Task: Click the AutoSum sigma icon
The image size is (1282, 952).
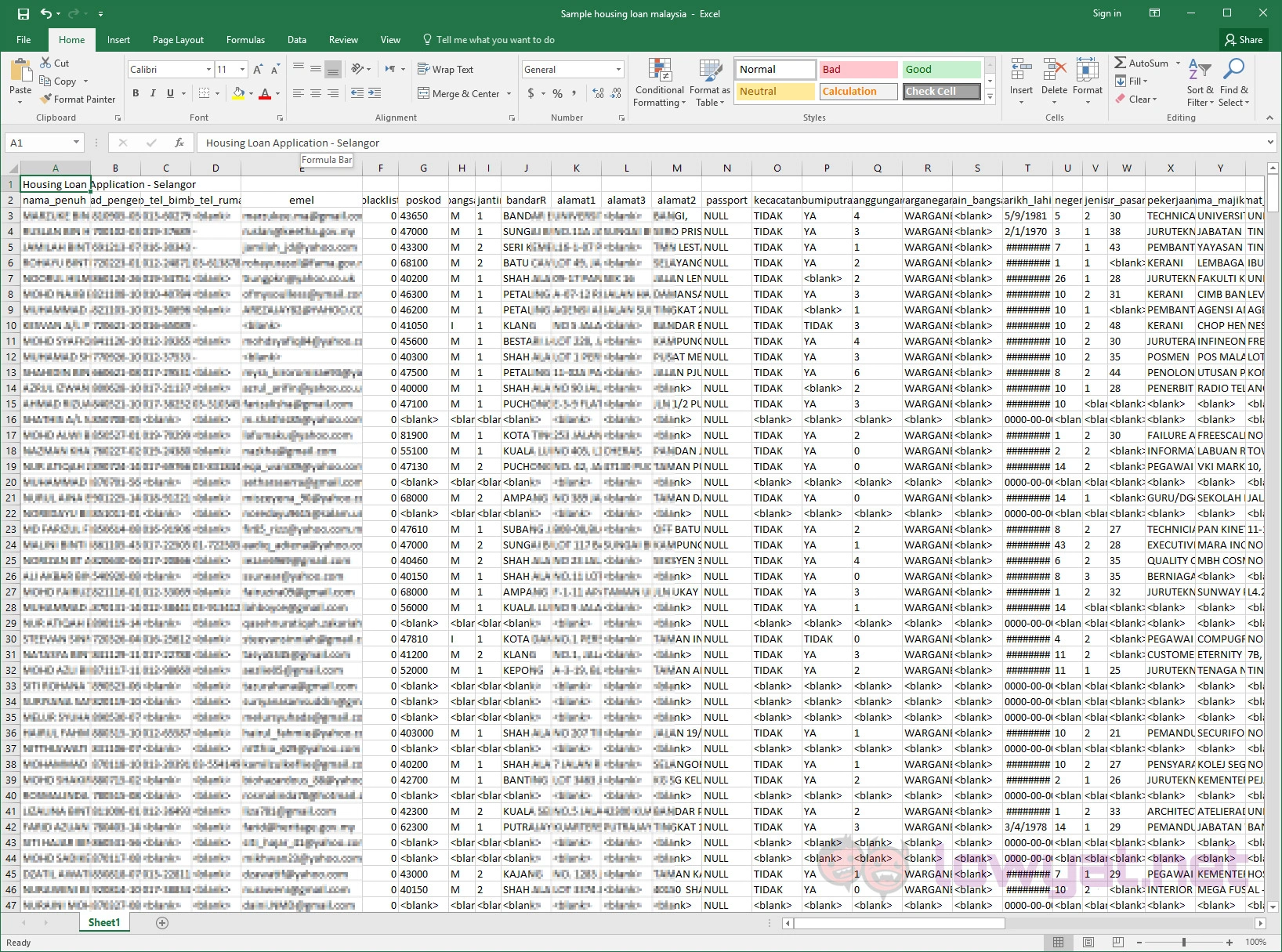Action: coord(1121,63)
